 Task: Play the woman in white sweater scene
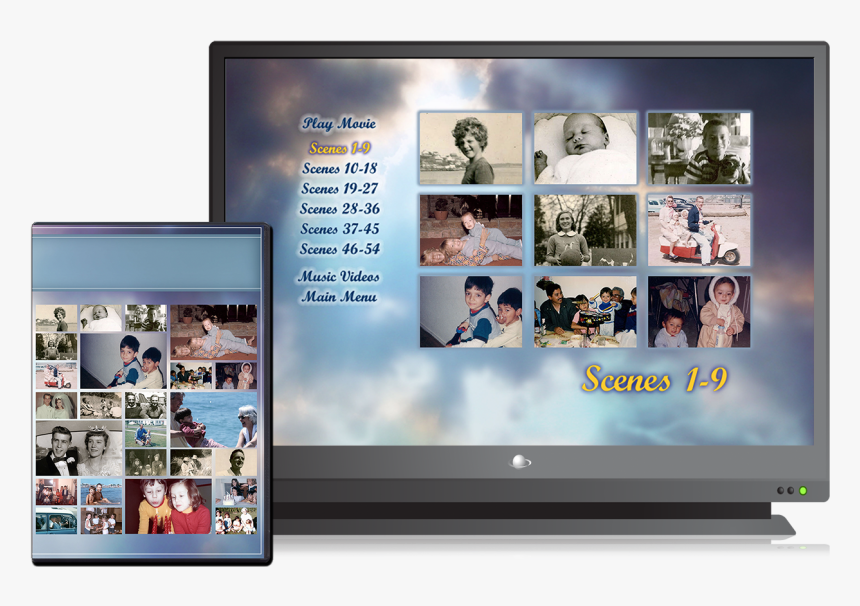586,227
